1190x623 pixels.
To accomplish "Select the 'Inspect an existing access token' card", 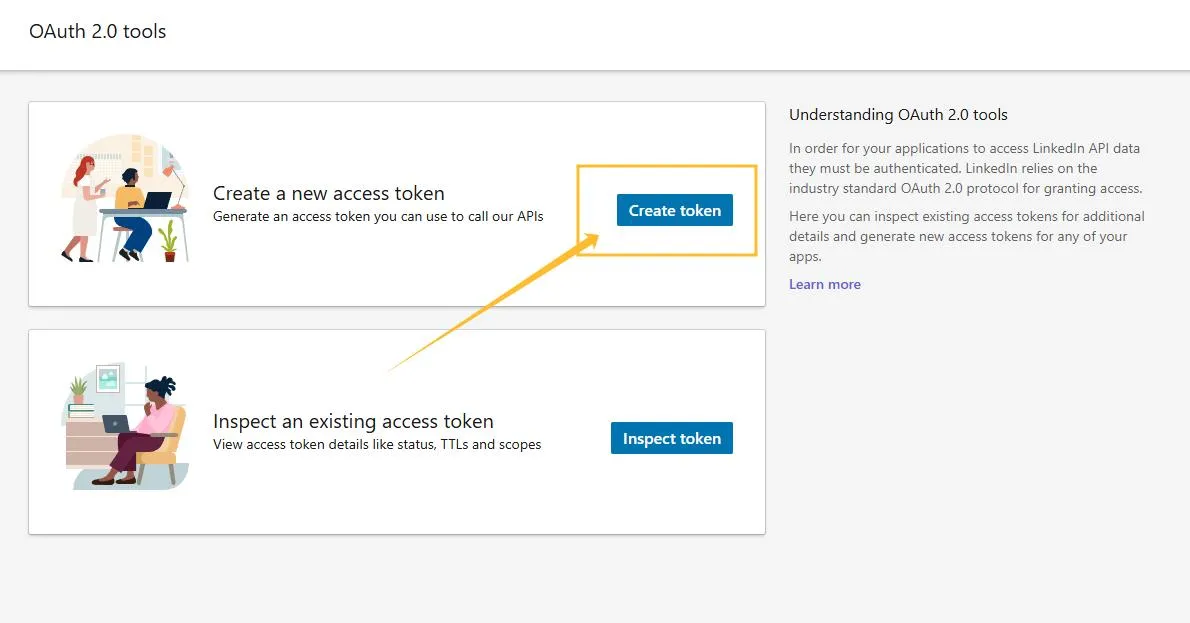I will (x=396, y=431).
